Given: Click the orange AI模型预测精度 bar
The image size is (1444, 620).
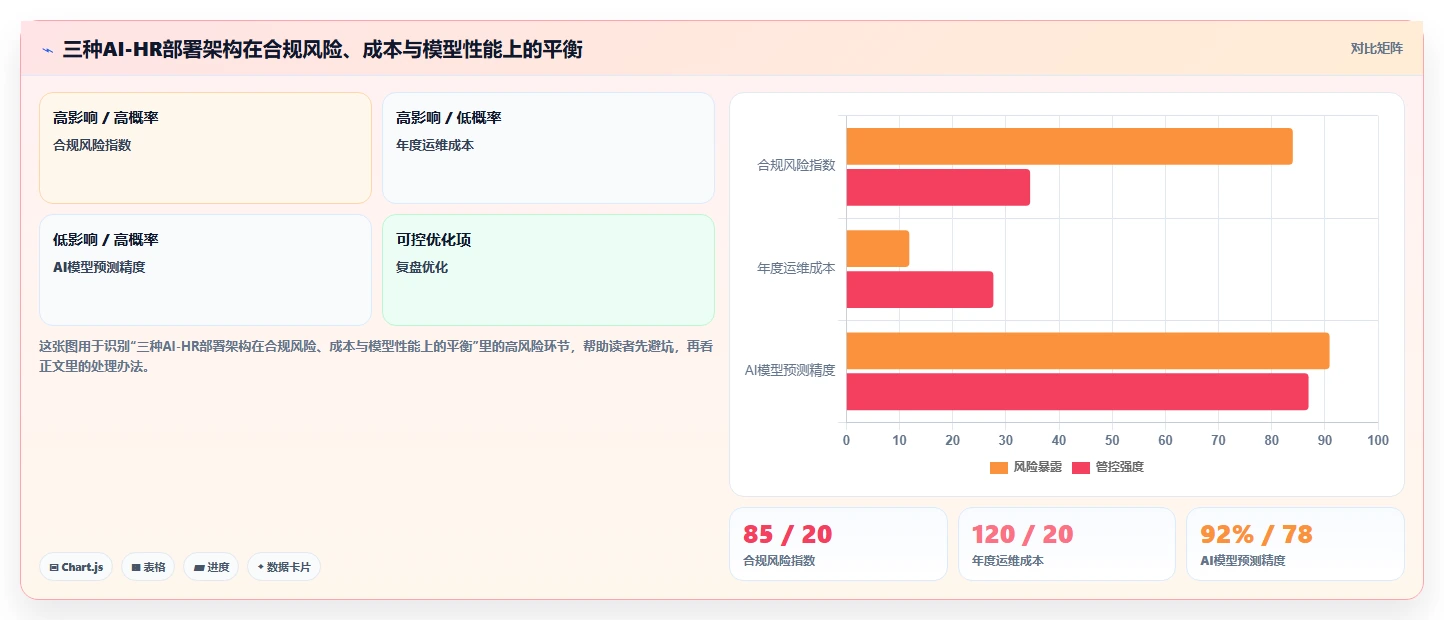Looking at the screenshot, I should (x=1088, y=351).
